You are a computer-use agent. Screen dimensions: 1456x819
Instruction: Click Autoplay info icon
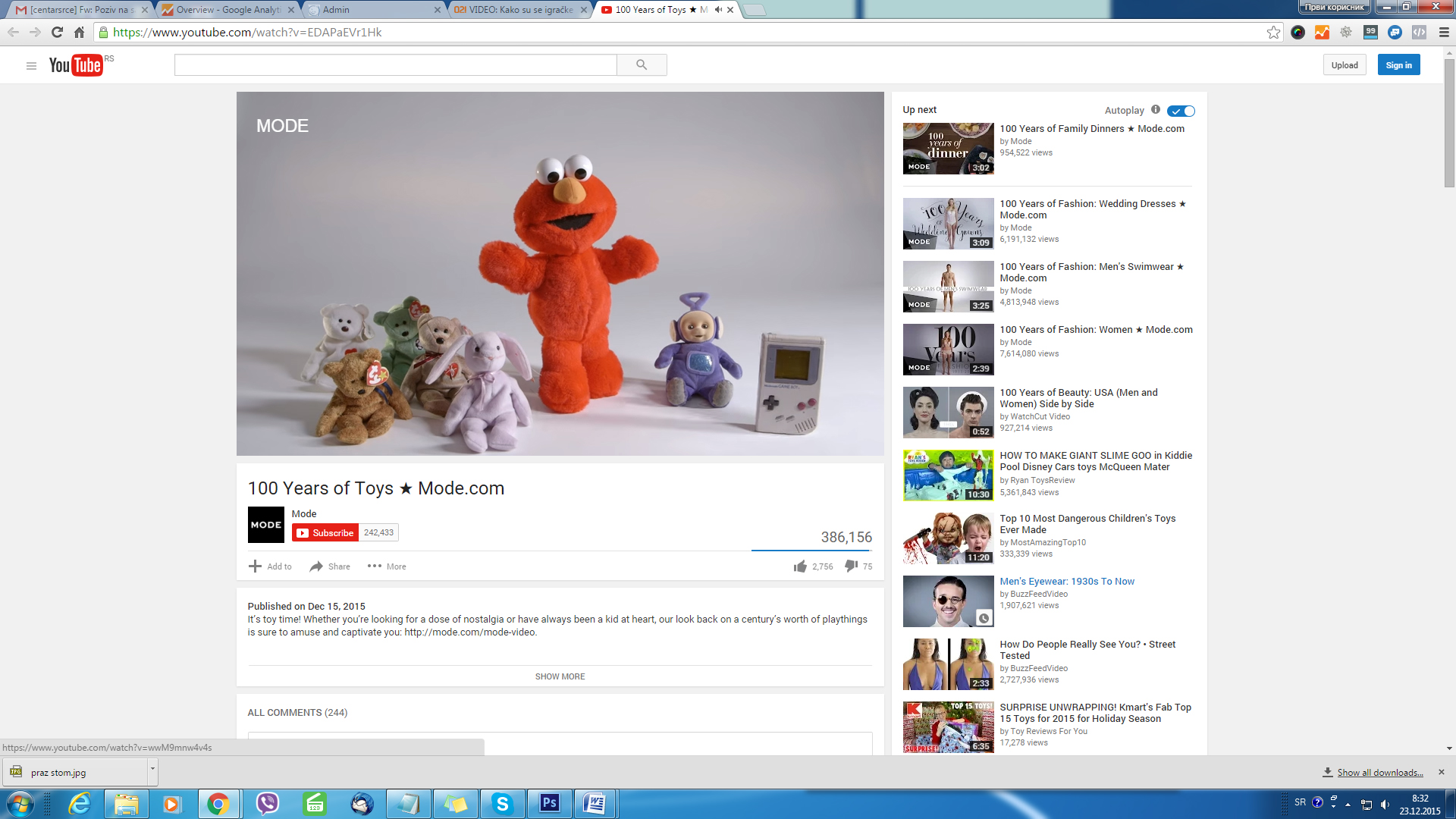click(1156, 110)
